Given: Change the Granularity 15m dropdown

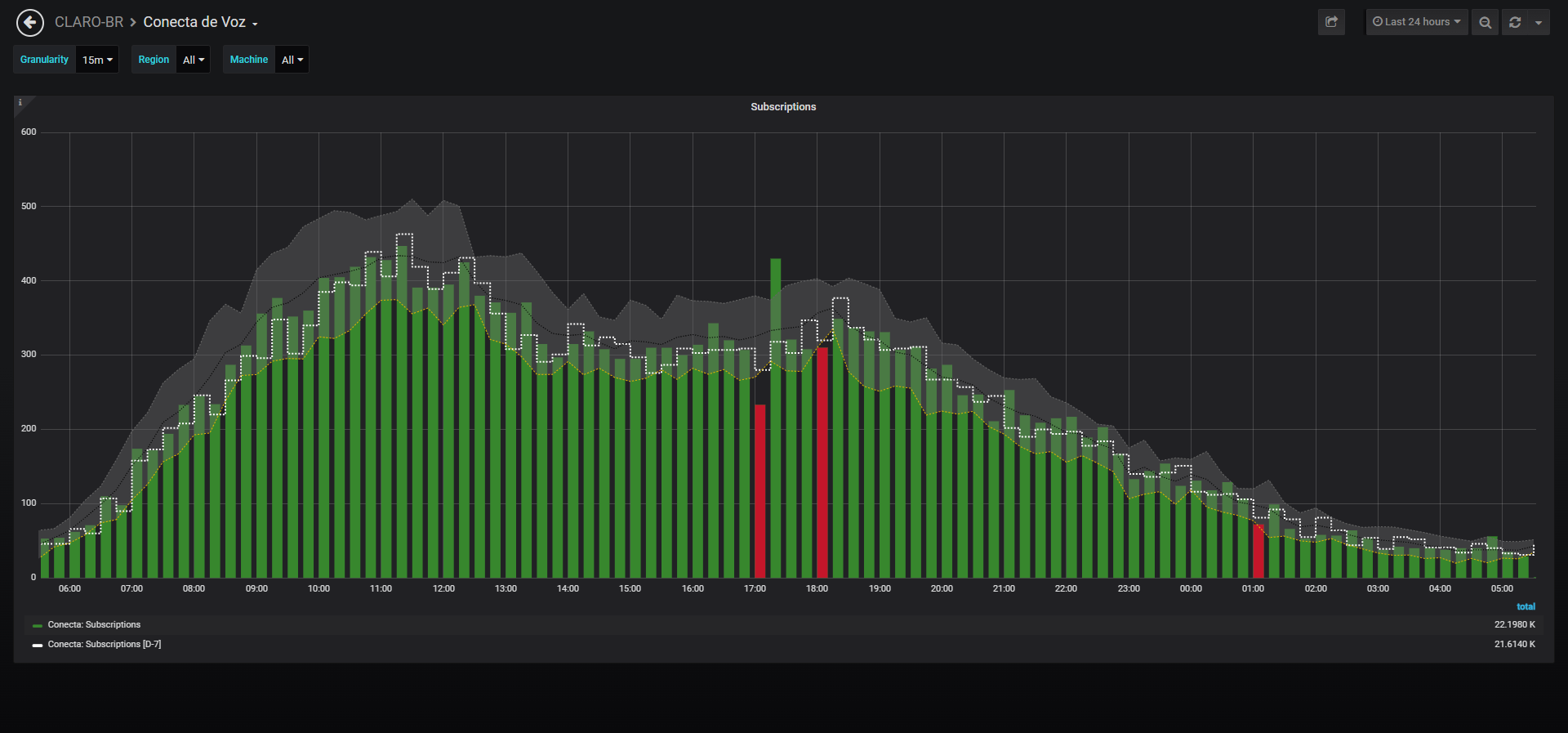Looking at the screenshot, I should click(97, 60).
